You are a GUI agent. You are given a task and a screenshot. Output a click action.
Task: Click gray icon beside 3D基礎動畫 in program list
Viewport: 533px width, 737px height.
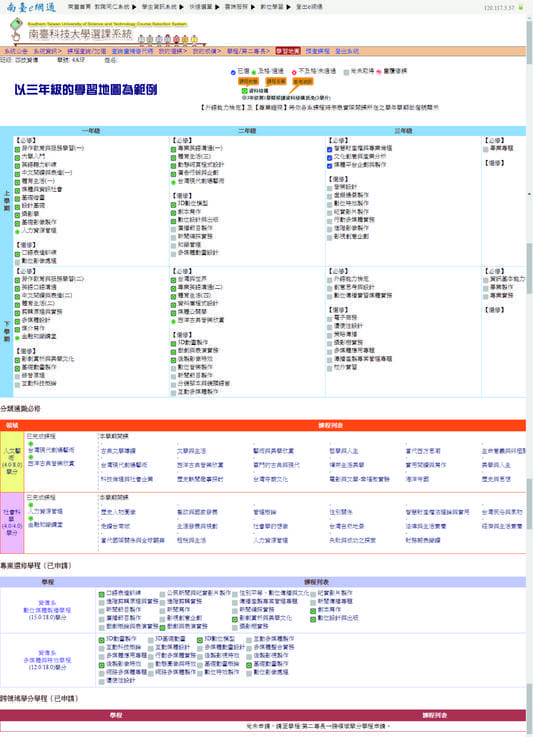[x=151, y=640]
